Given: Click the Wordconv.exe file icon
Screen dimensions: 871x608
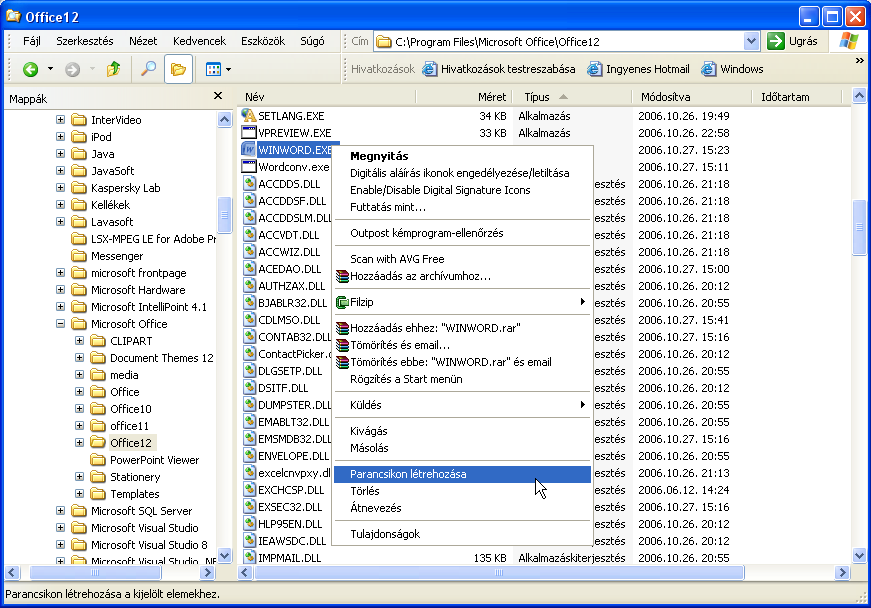Looking at the screenshot, I should coord(248,167).
